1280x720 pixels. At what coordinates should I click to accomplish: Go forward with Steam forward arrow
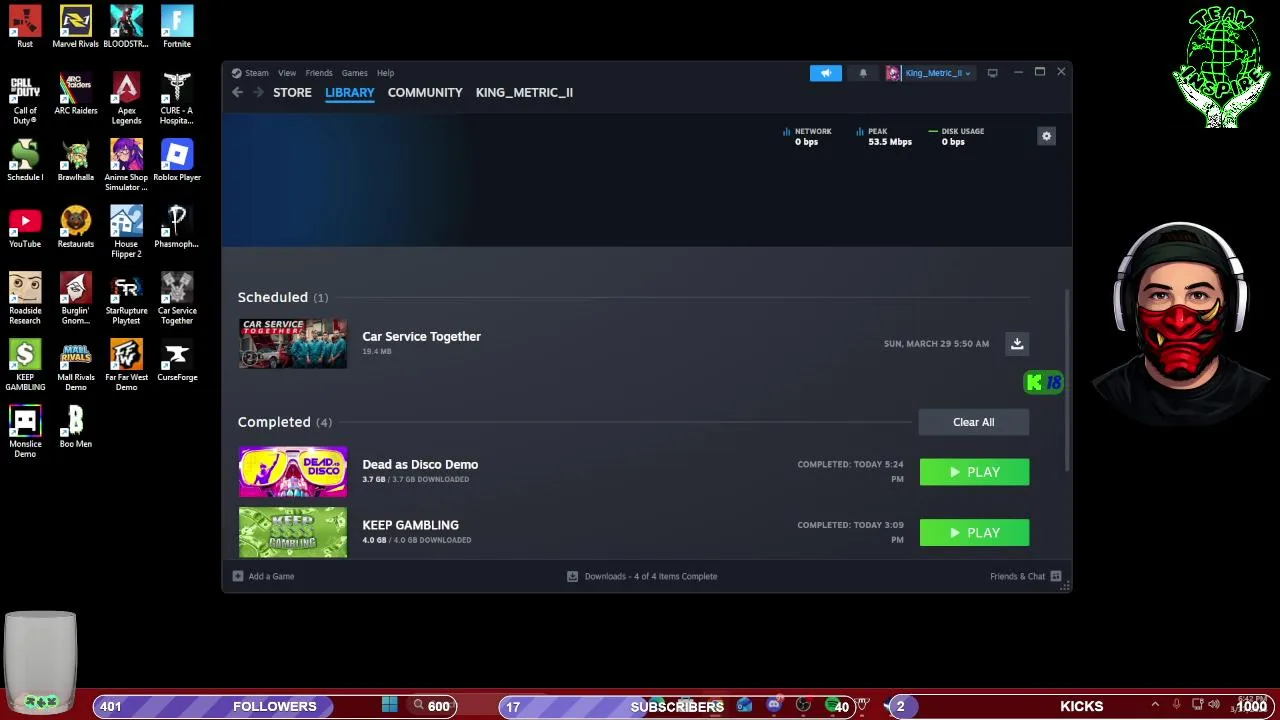[x=258, y=92]
